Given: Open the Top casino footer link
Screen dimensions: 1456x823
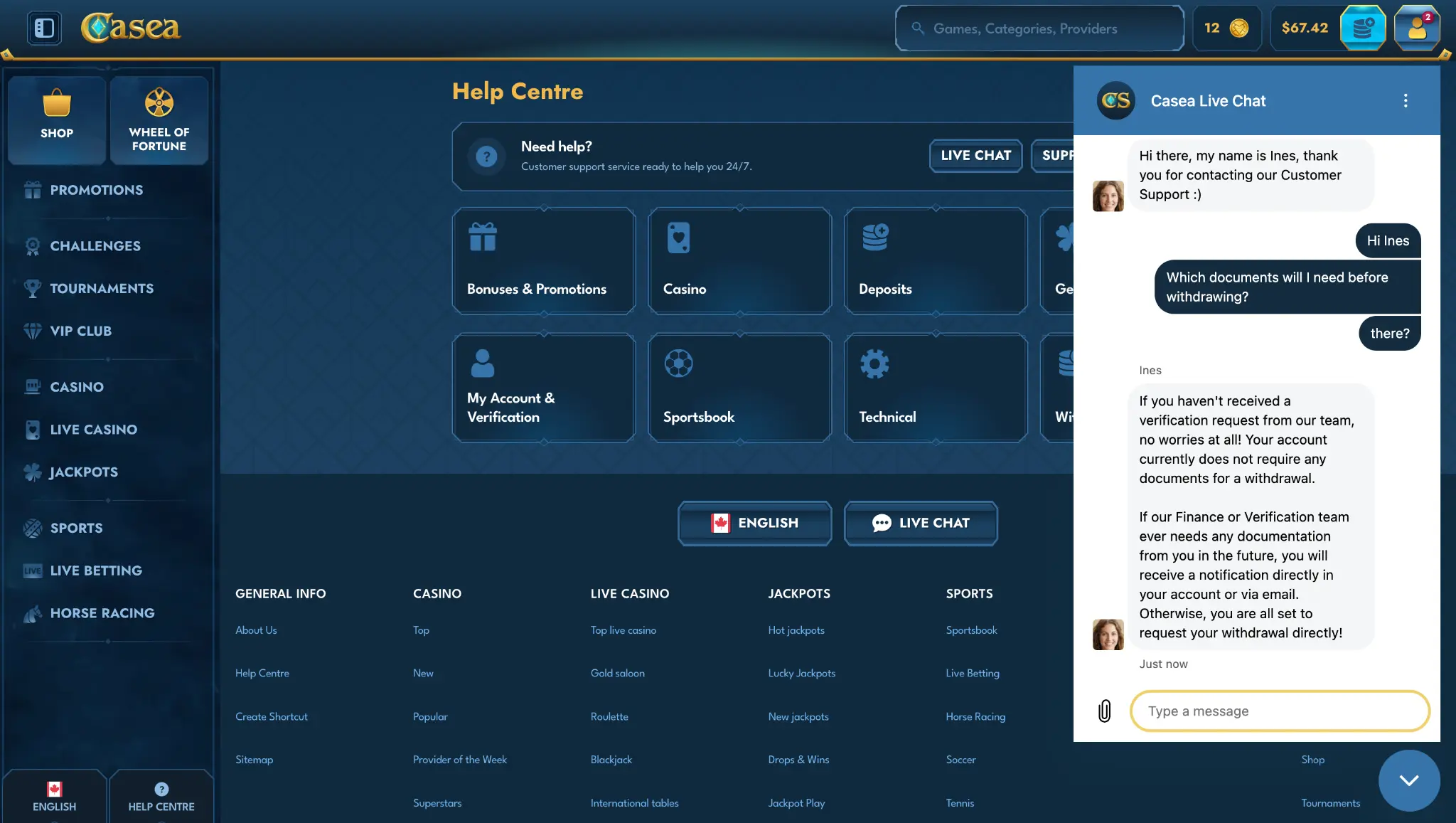Looking at the screenshot, I should pos(421,630).
